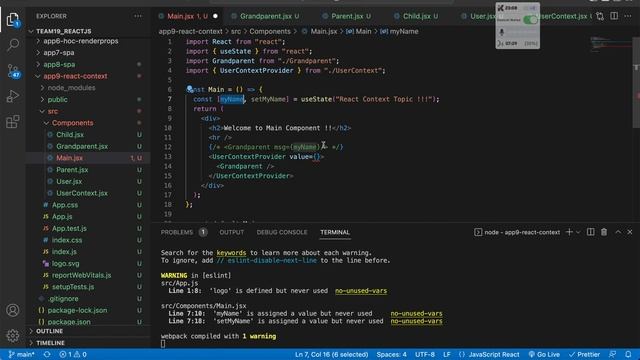The width and height of the screenshot is (640, 360).
Task: Open editor more actions ellipsis
Action: point(628,16)
